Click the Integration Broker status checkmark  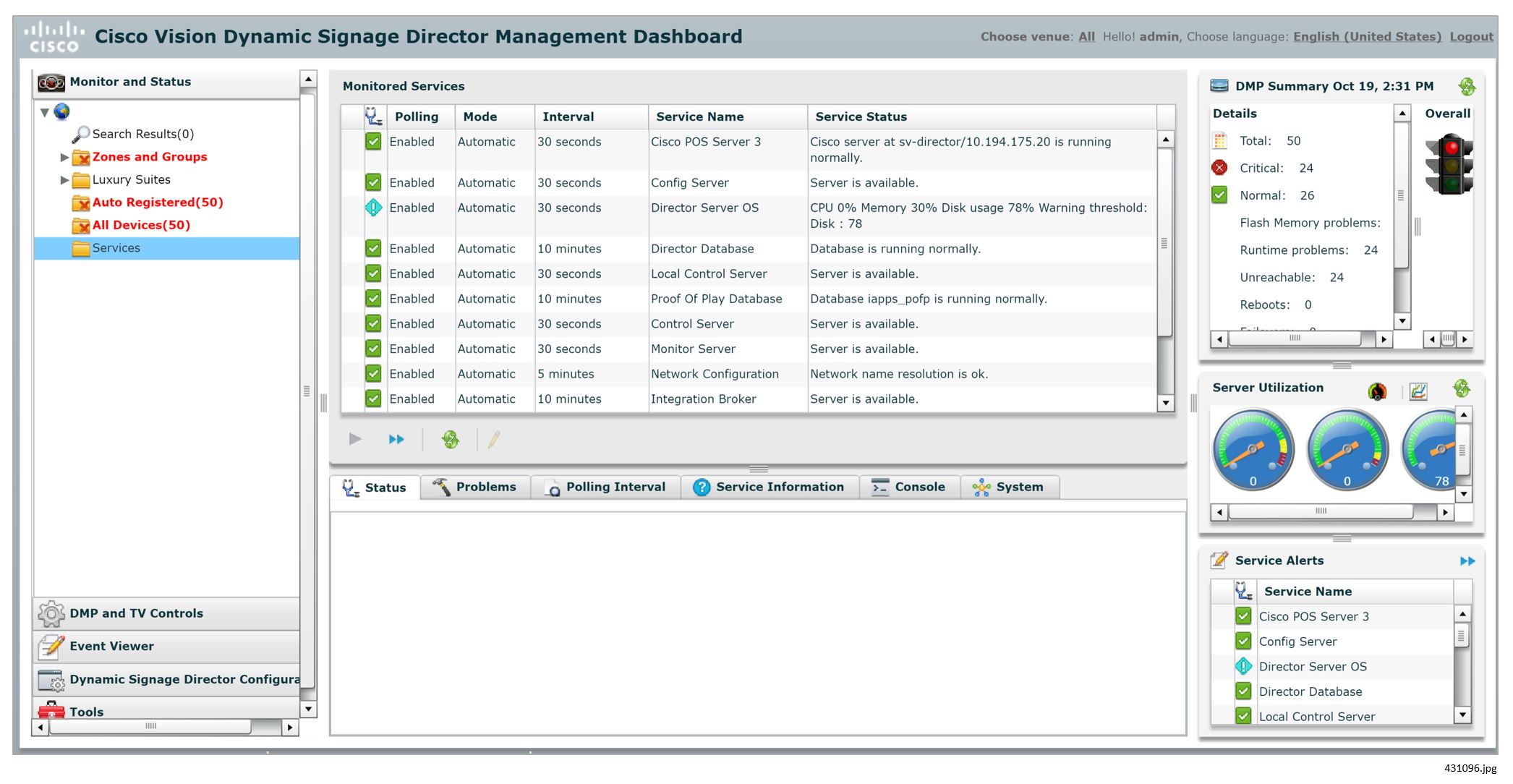(373, 399)
